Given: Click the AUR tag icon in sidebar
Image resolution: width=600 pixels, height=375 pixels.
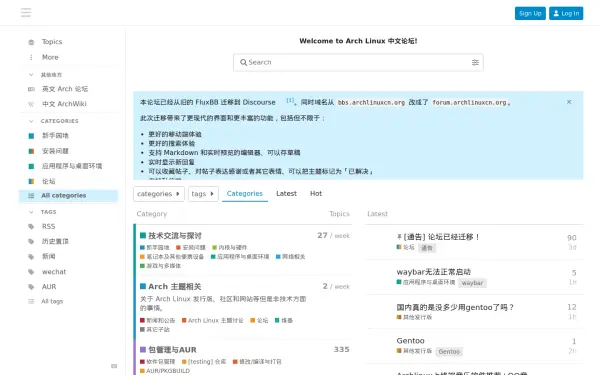Looking at the screenshot, I should tap(31, 287).
